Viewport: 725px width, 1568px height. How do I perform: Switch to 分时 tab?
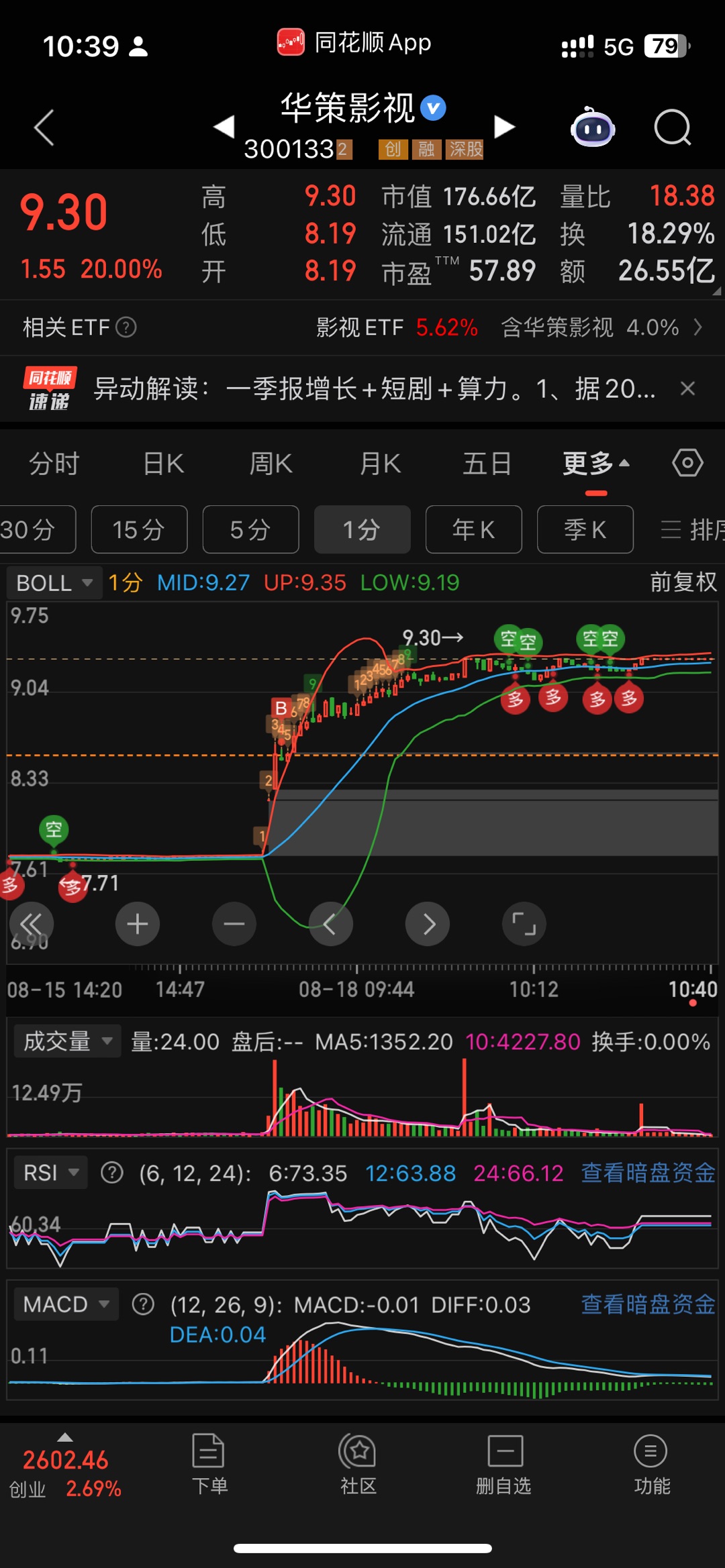54,464
